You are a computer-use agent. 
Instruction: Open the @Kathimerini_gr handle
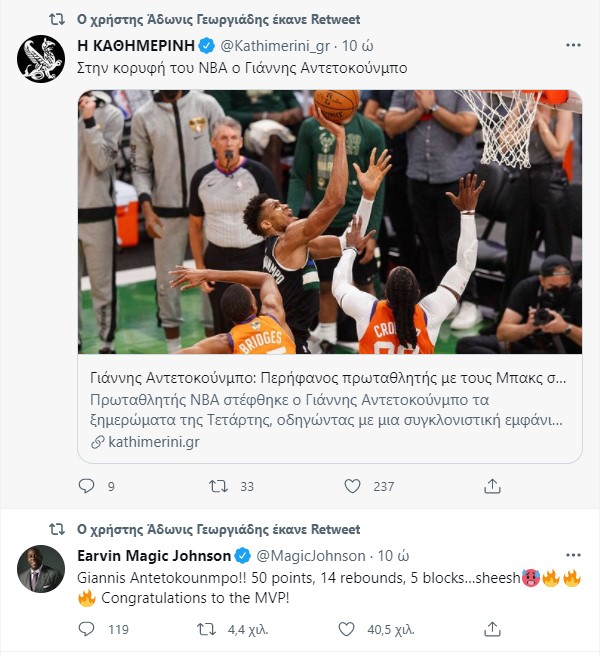(x=275, y=45)
